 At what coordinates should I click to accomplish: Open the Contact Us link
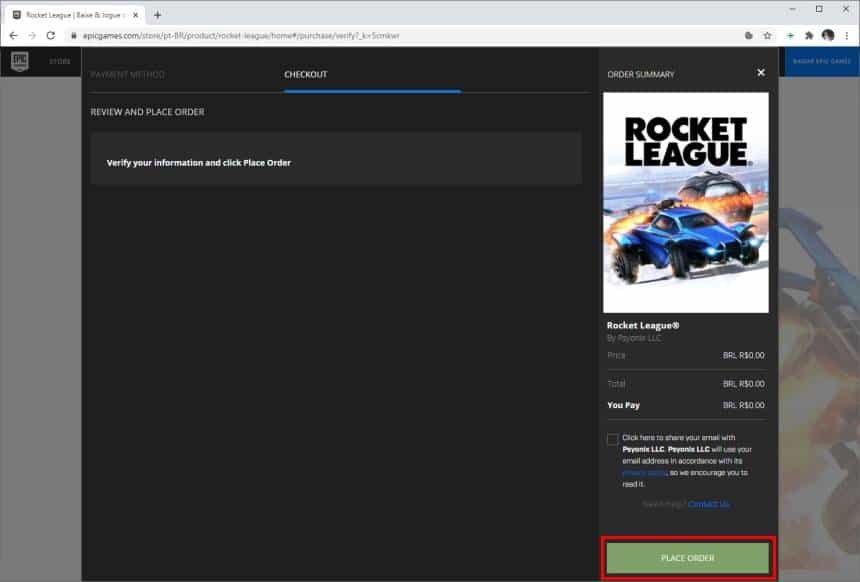tap(709, 504)
